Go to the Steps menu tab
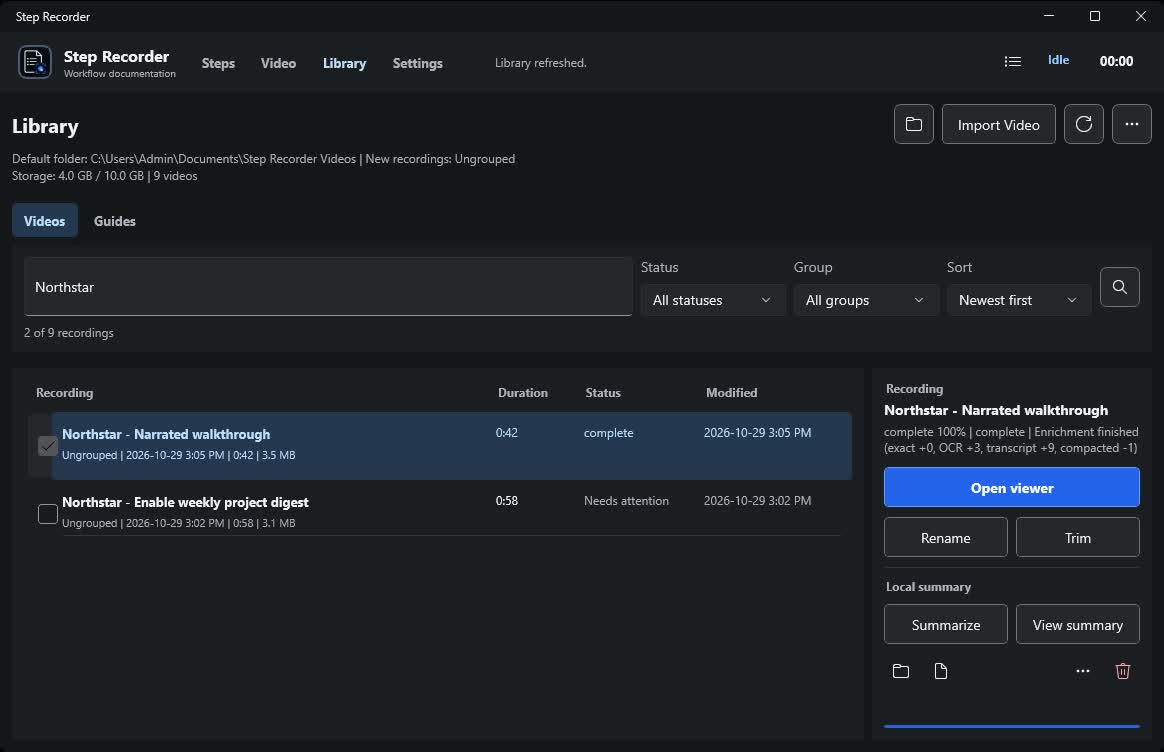The image size is (1164, 752). [218, 63]
